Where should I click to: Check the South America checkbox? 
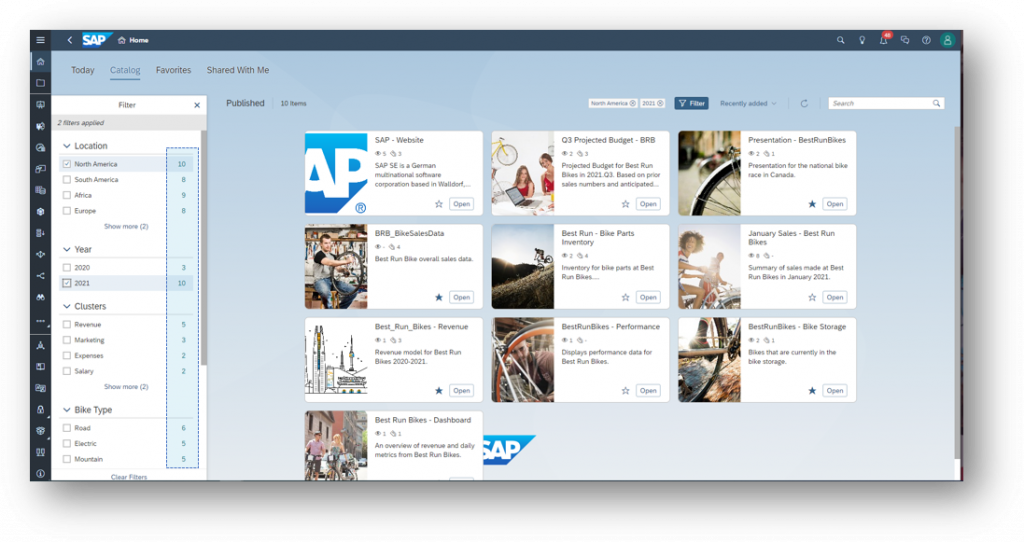pos(67,180)
